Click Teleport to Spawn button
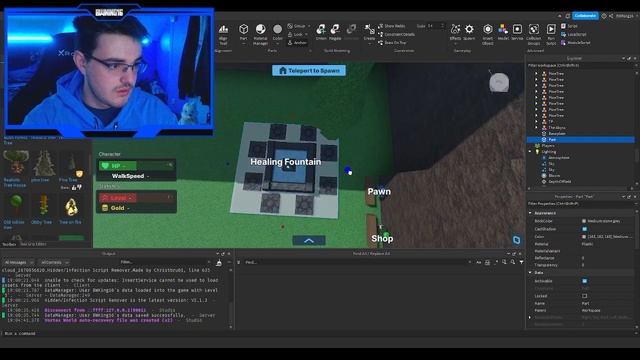640x360 pixels. click(x=309, y=71)
